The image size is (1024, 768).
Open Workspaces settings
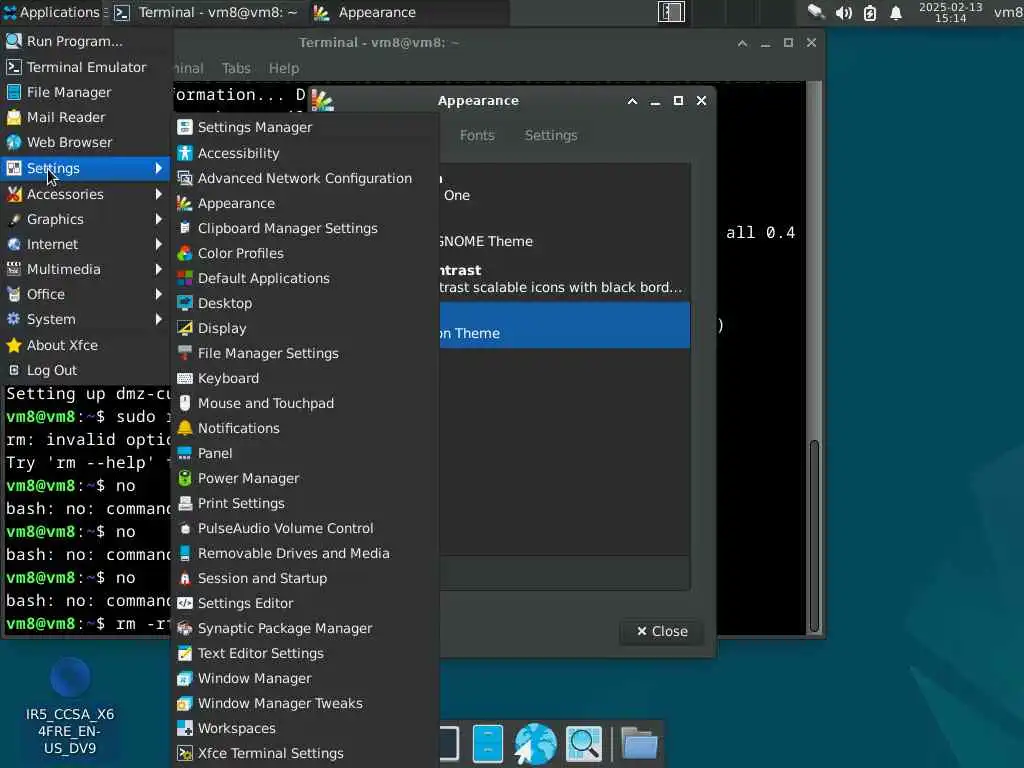click(x=304, y=728)
